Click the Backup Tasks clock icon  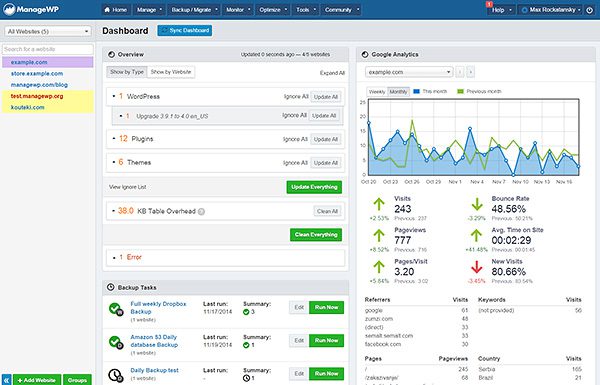point(111,287)
